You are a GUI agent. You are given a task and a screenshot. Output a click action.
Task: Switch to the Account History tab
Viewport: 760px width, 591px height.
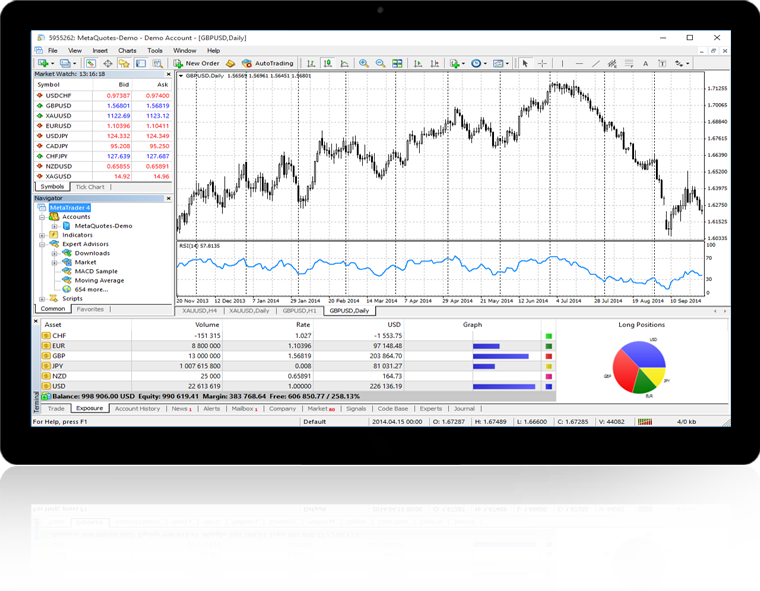point(137,409)
